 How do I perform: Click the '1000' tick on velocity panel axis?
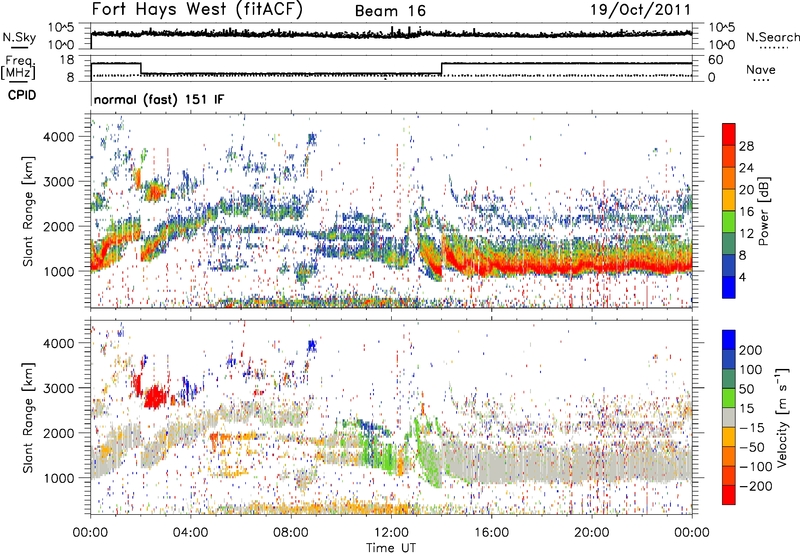click(58, 478)
